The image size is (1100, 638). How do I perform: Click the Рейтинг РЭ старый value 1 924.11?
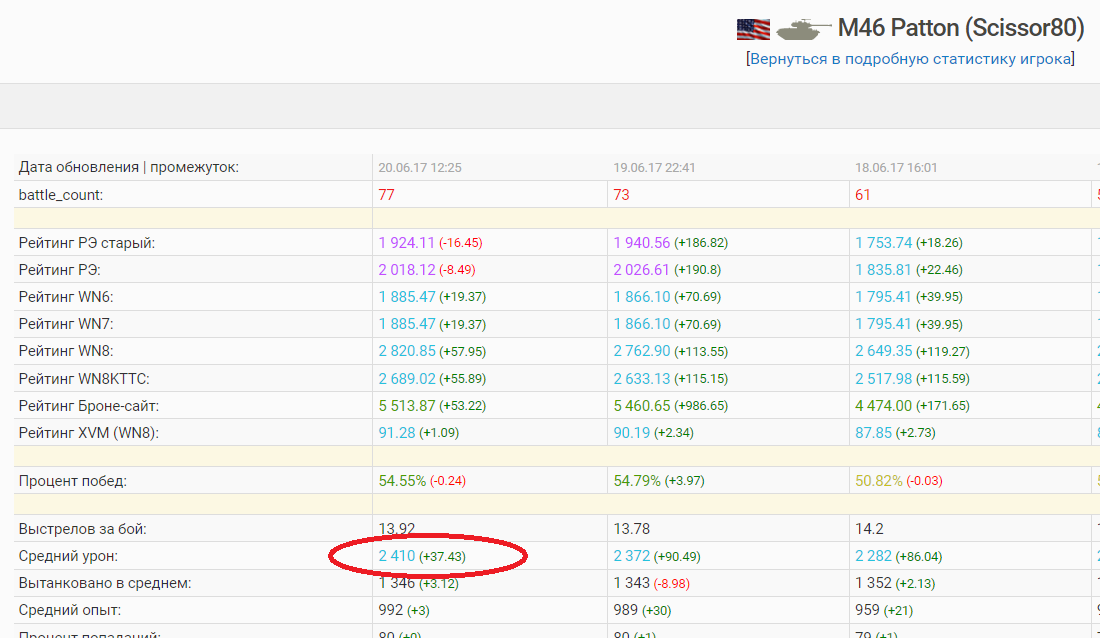click(407, 243)
